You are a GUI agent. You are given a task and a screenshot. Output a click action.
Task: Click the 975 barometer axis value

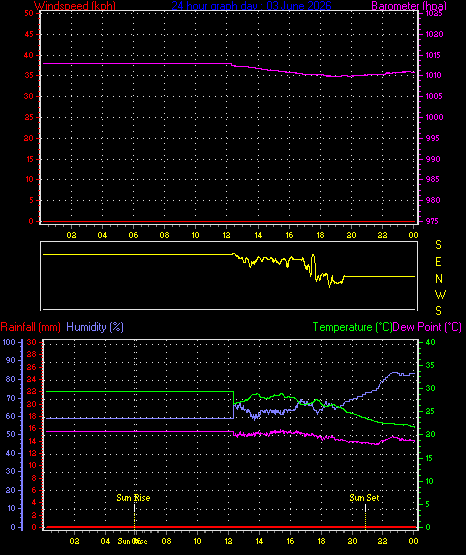[433, 221]
